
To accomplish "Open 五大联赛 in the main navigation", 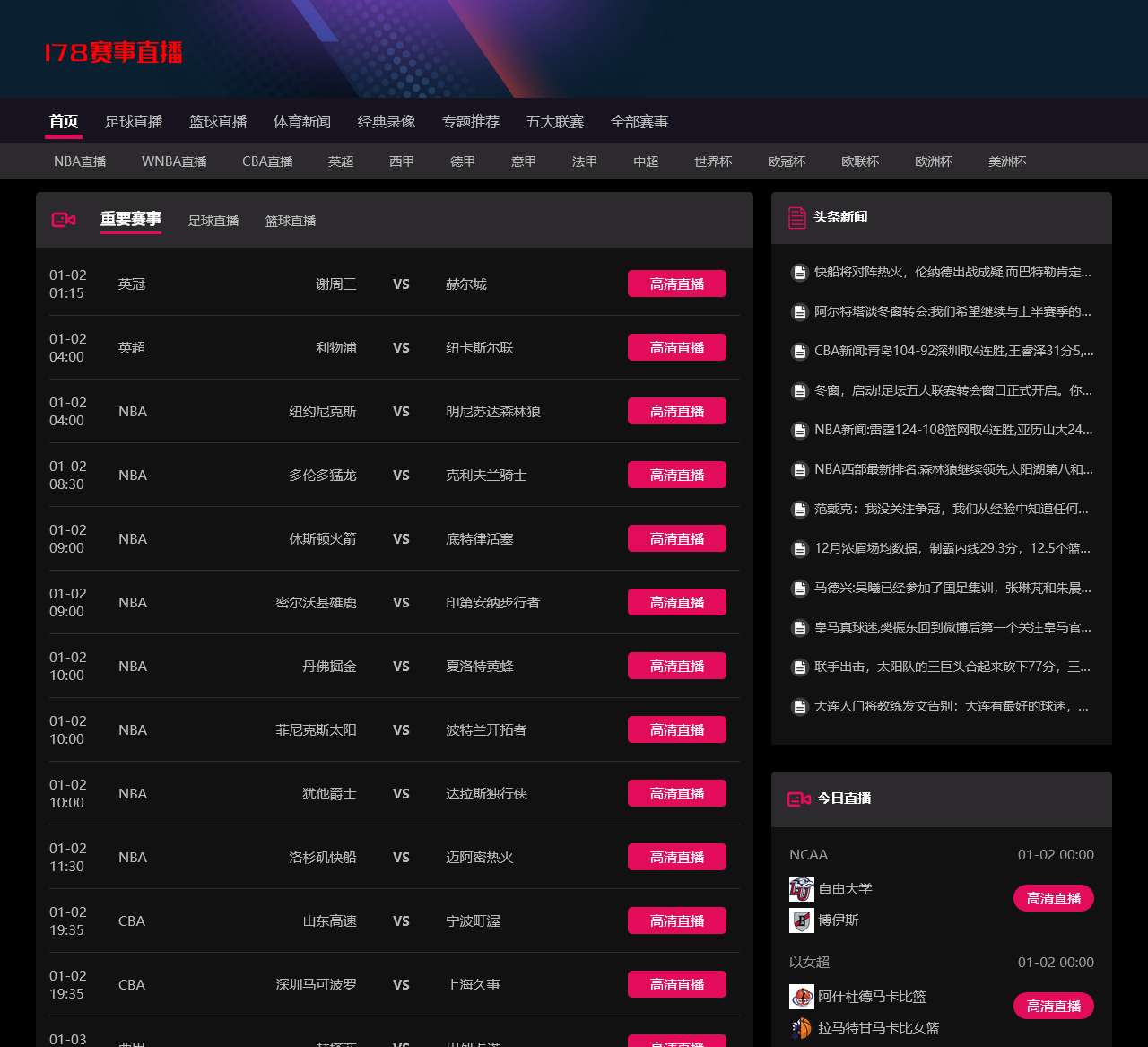I will (x=554, y=122).
